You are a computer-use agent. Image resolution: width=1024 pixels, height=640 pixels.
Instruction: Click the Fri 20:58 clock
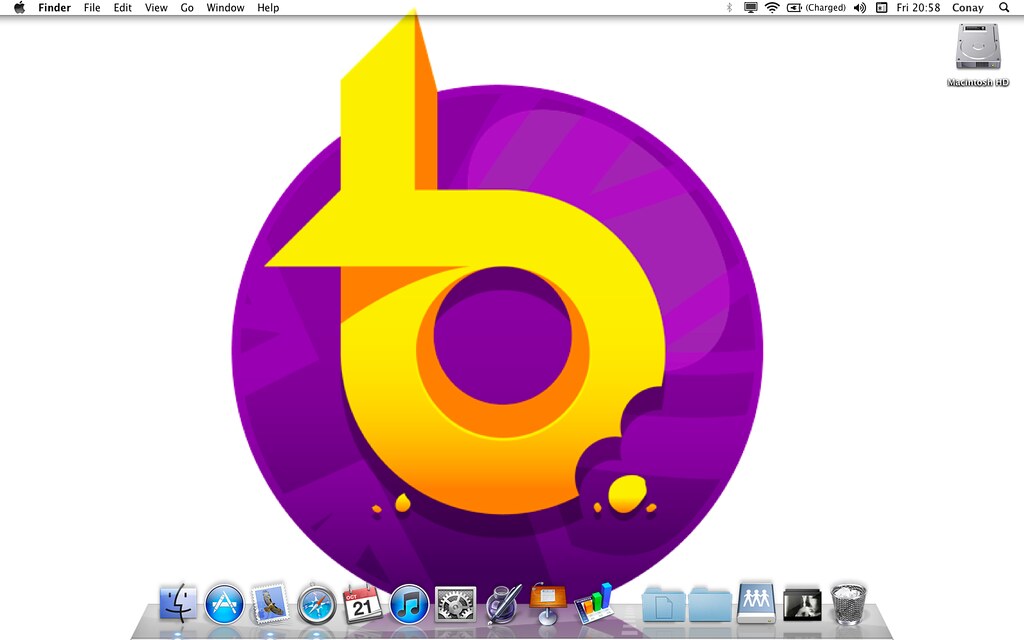tap(918, 8)
